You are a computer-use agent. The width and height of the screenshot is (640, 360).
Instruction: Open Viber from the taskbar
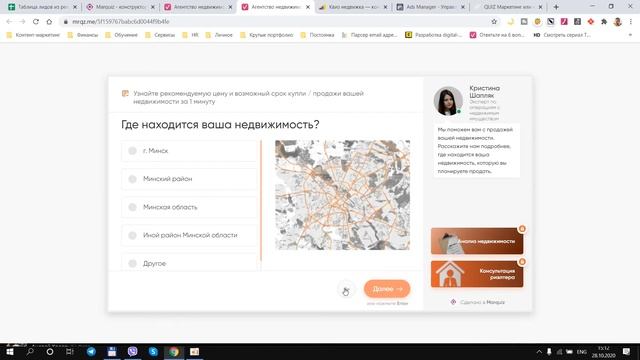coord(132,351)
